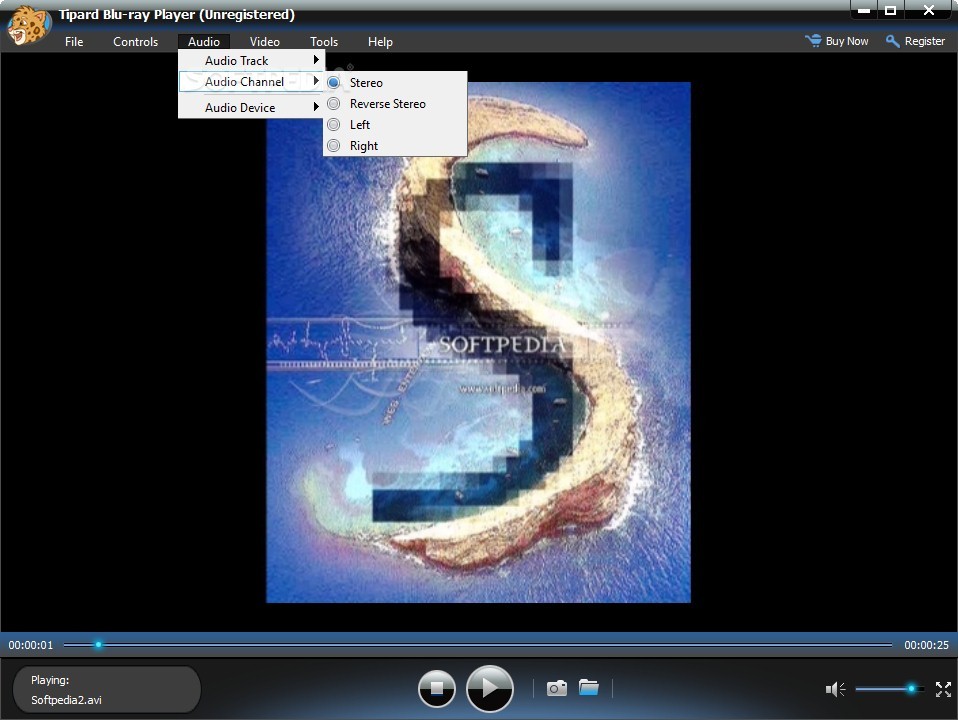The height and width of the screenshot is (720, 958).
Task: Click the Register link
Action: (924, 41)
